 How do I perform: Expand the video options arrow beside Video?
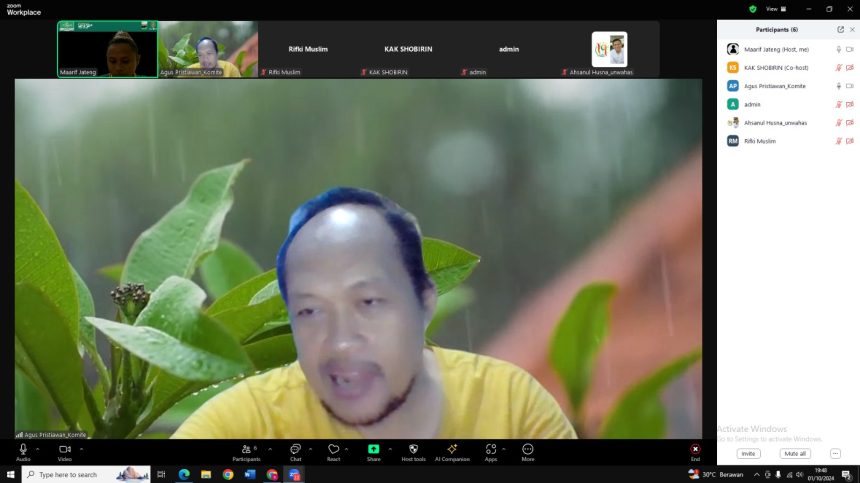tap(80, 448)
